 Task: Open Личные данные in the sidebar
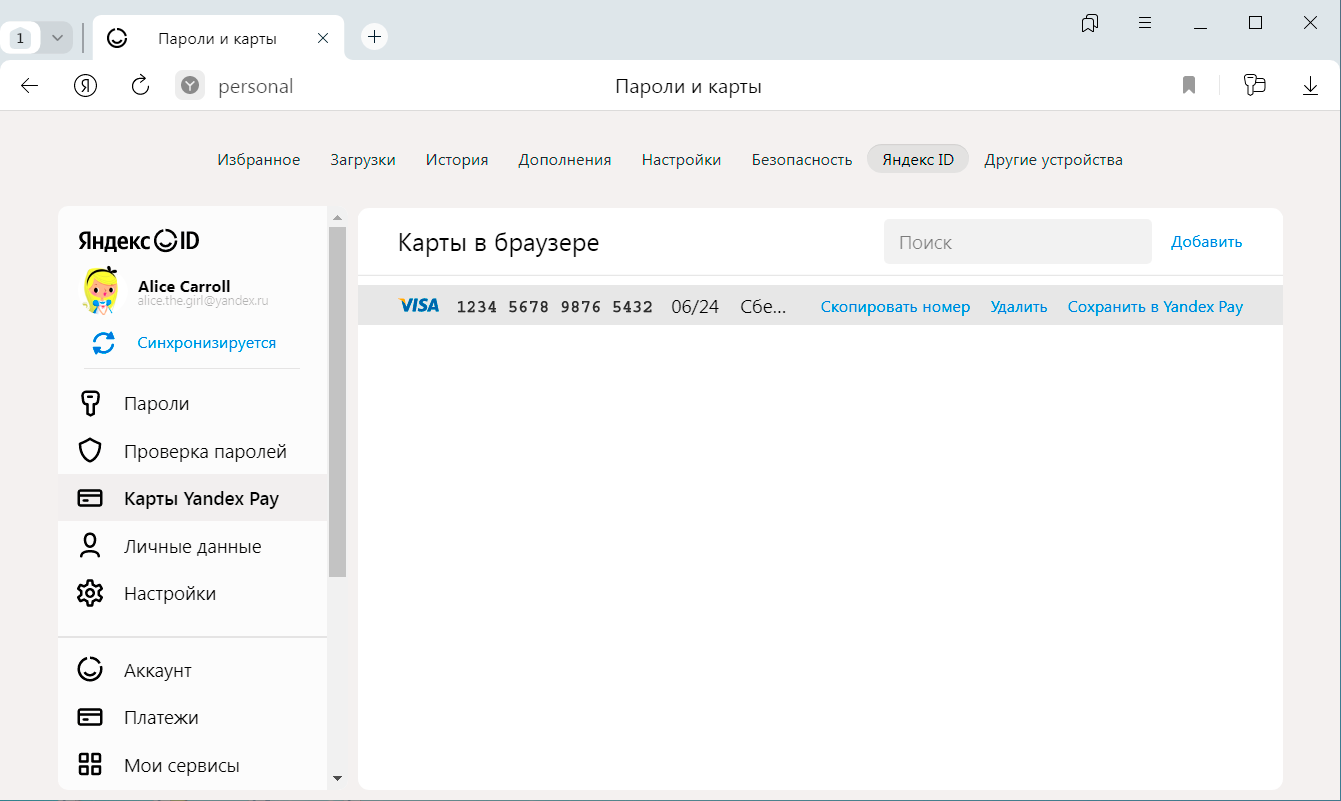(192, 547)
